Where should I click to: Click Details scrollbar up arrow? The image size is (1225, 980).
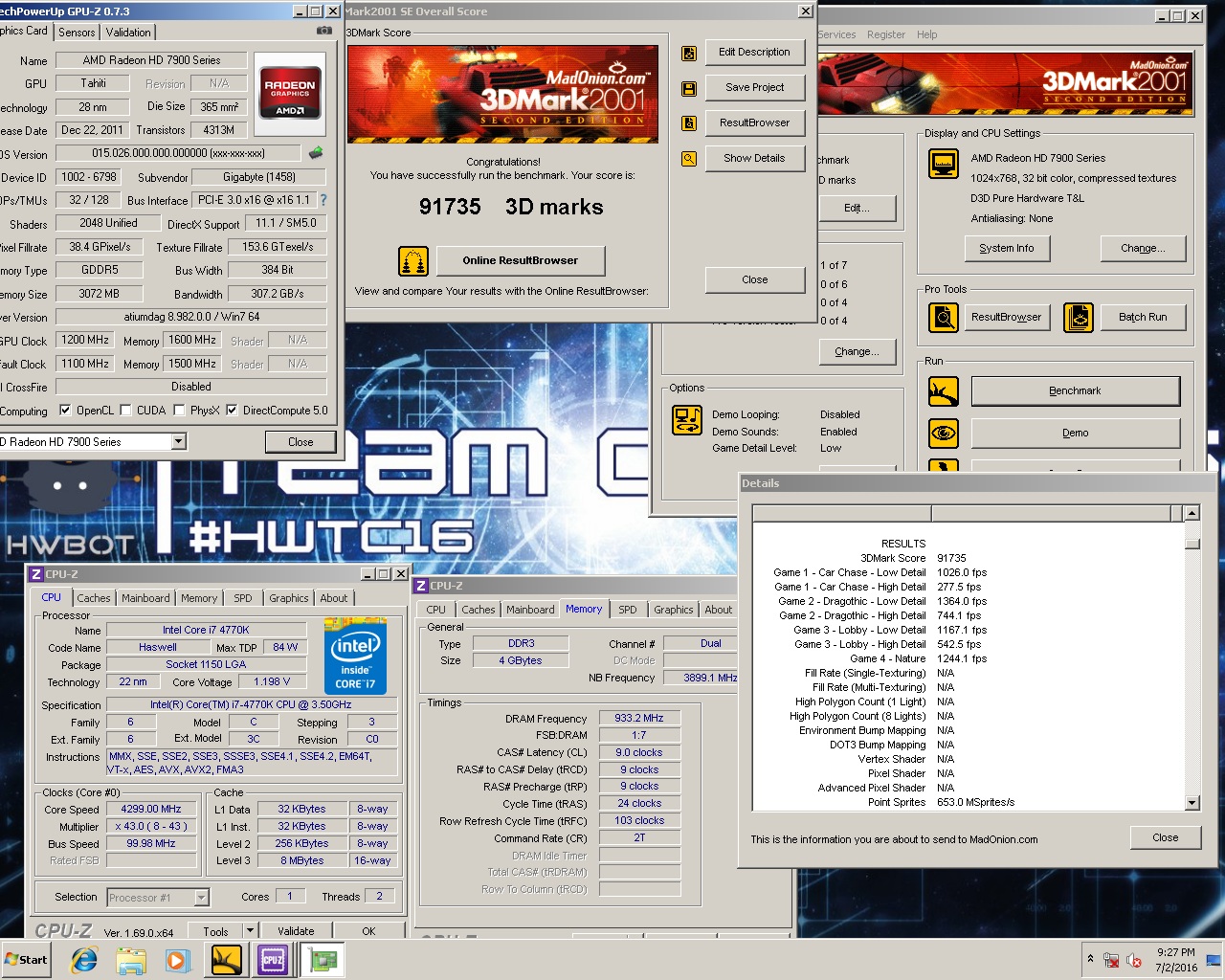(1192, 513)
